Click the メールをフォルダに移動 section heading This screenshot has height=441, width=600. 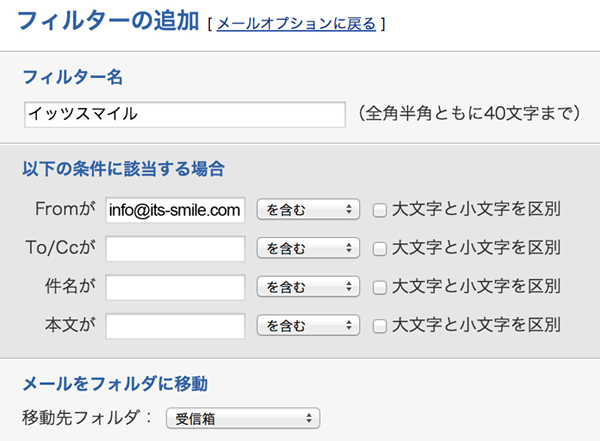click(x=114, y=383)
